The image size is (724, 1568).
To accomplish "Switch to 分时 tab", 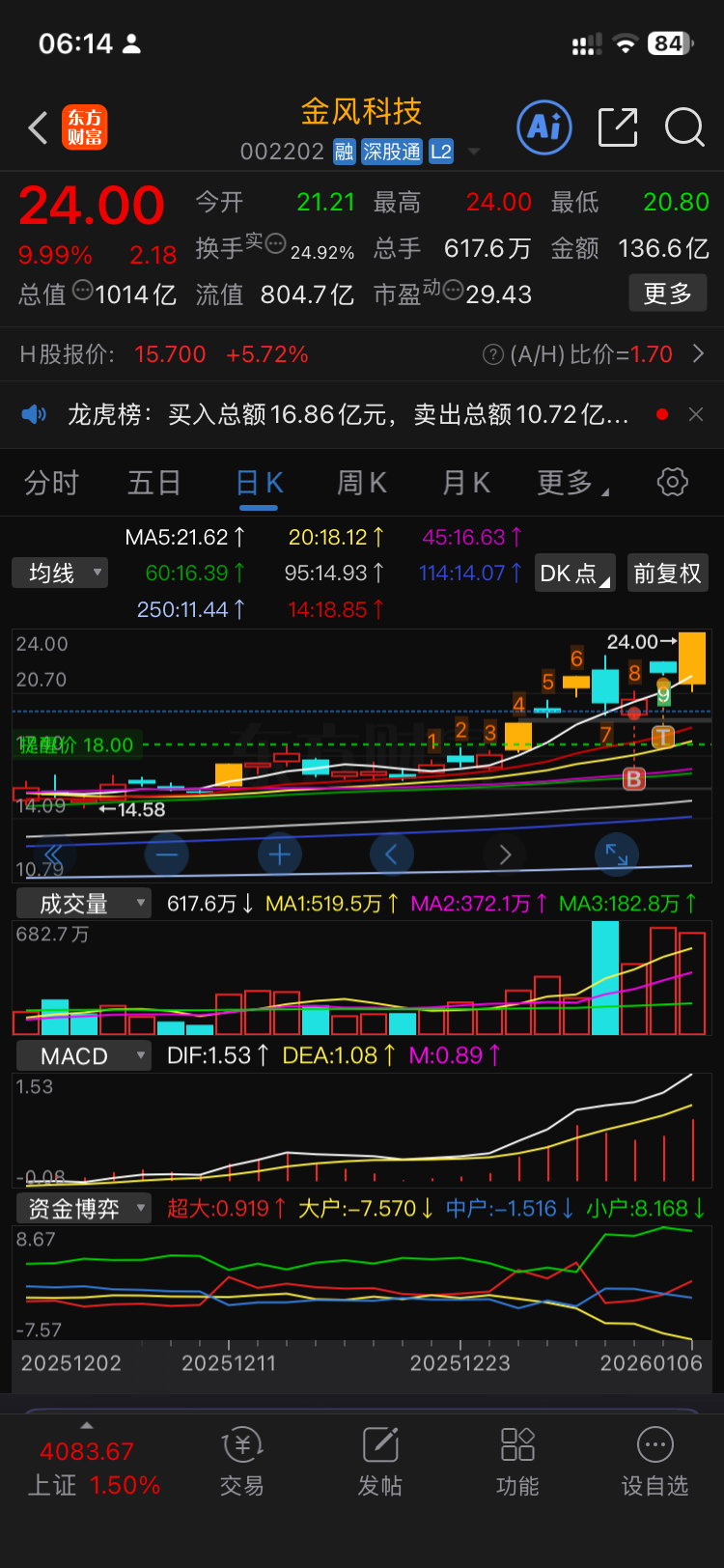I will [x=51, y=482].
